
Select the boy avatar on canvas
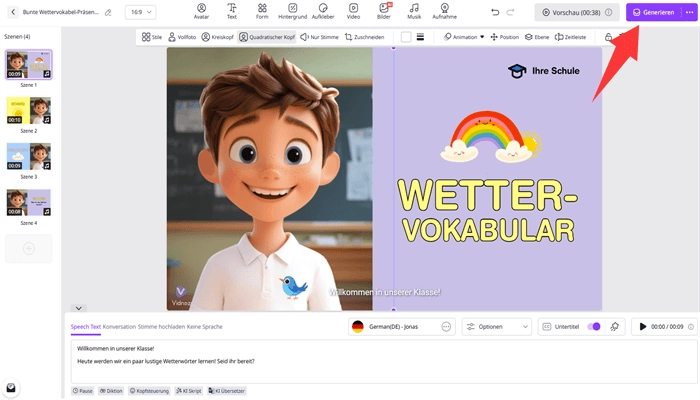click(x=270, y=179)
